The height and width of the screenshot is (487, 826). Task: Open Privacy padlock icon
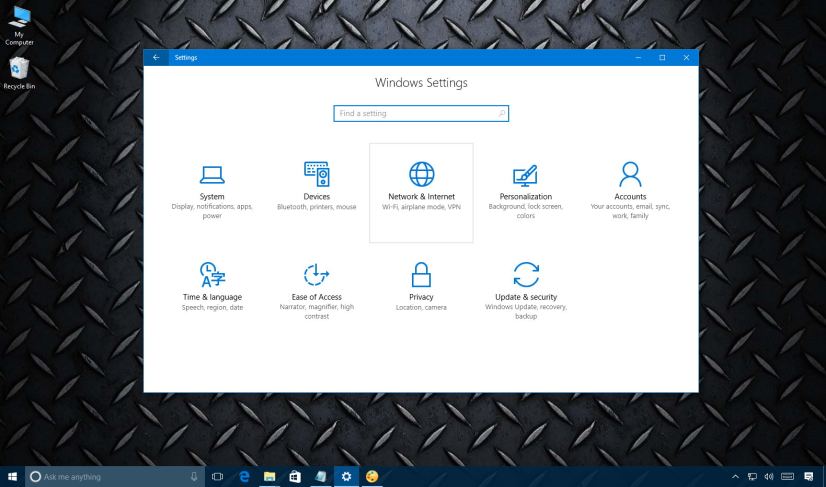click(421, 275)
